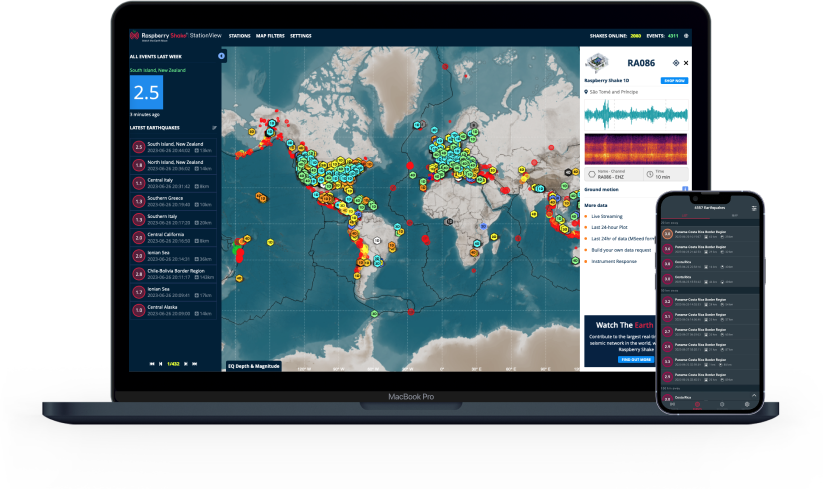Viewport: 823px width, 489px height.
Task: Click the 2.8 magnitude badge for Chile-Bolivia
Action: pyautogui.click(x=139, y=274)
